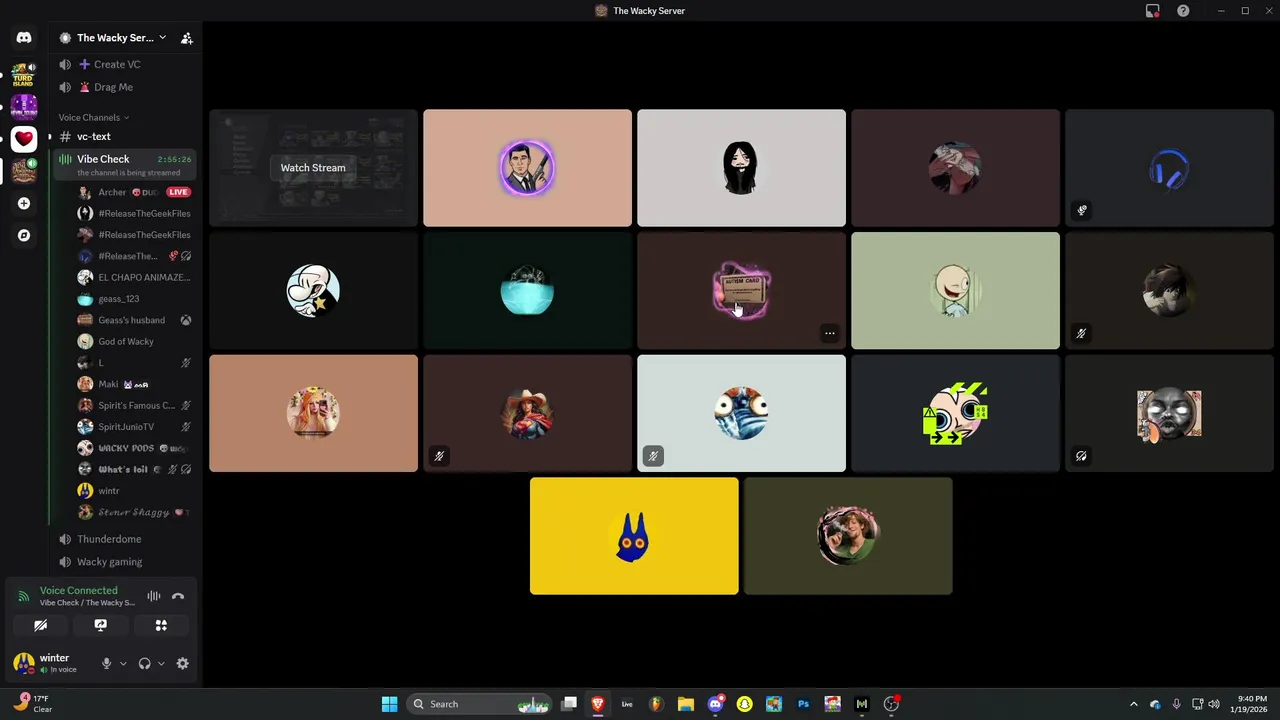Open headphone output options arrow

[161, 663]
